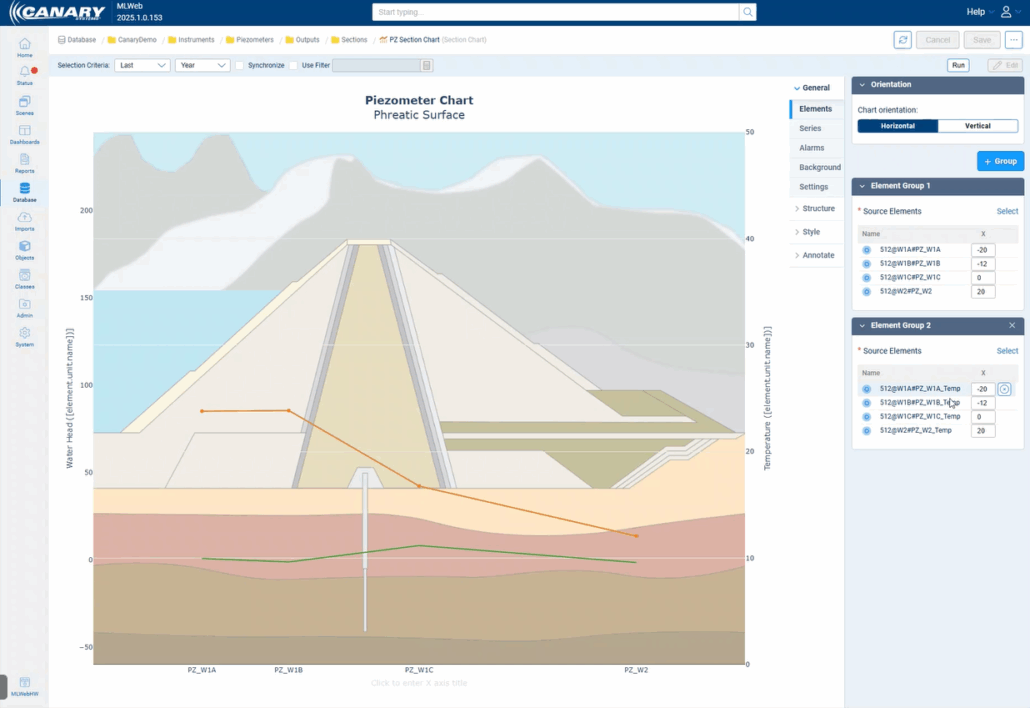
Task: Click the orange line point at PZ_W1C
Action: point(419,487)
